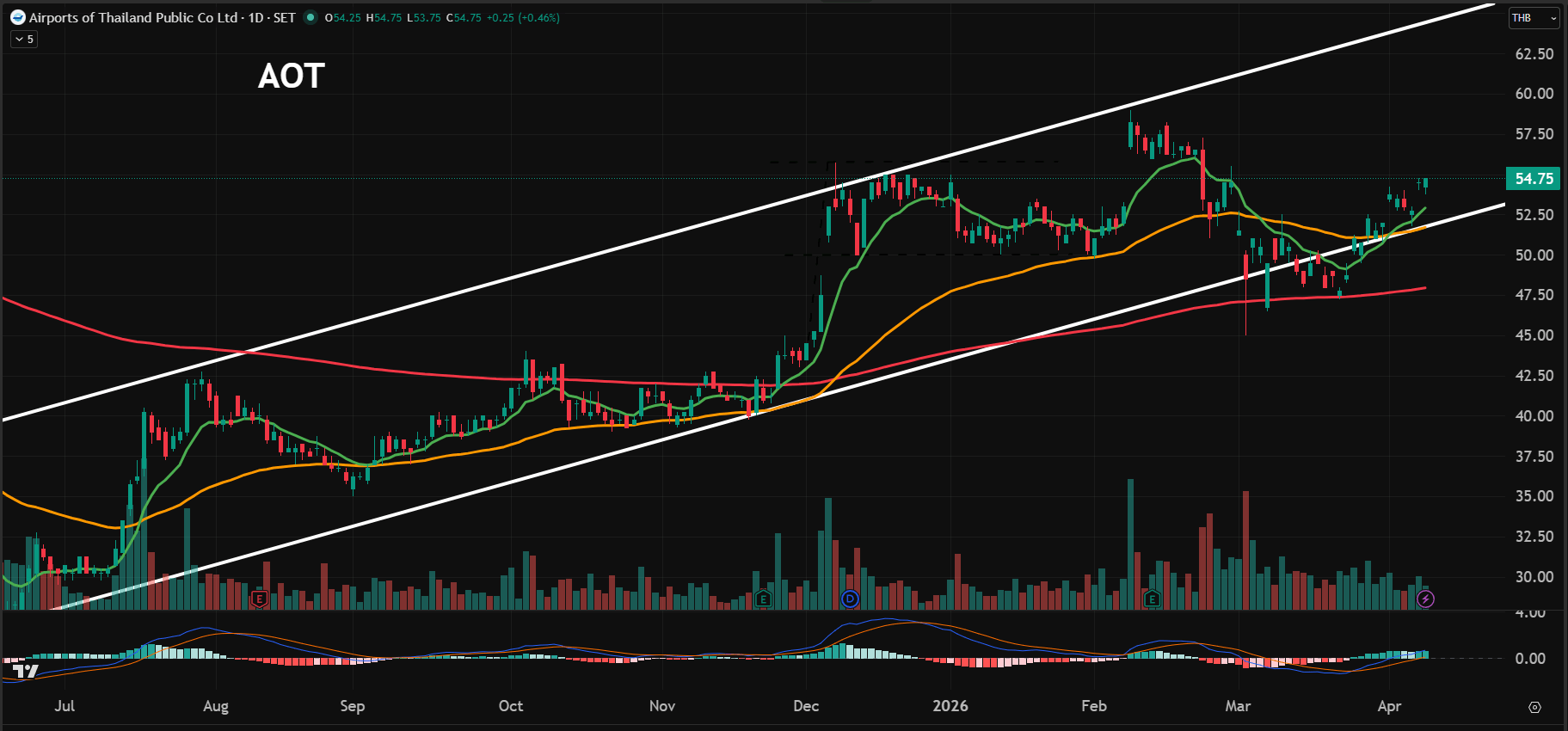Screen dimensions: 1568x731
Task: Open the THB currency dropdown
Action: (1534, 18)
